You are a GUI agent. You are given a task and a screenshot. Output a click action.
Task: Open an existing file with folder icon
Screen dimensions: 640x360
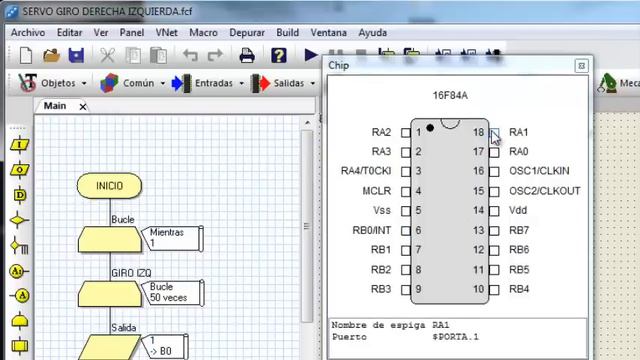click(51, 55)
